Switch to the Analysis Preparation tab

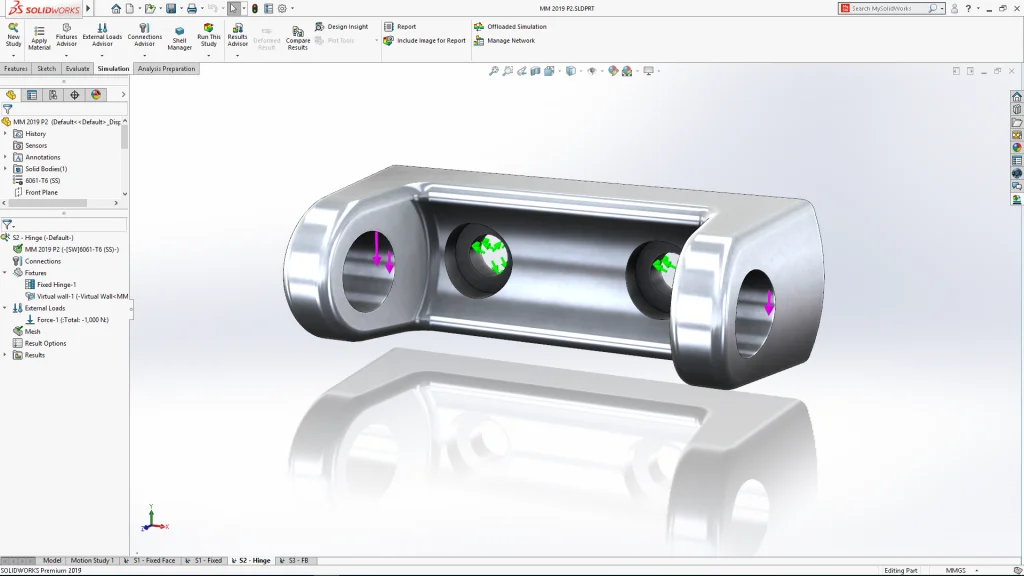coord(165,69)
